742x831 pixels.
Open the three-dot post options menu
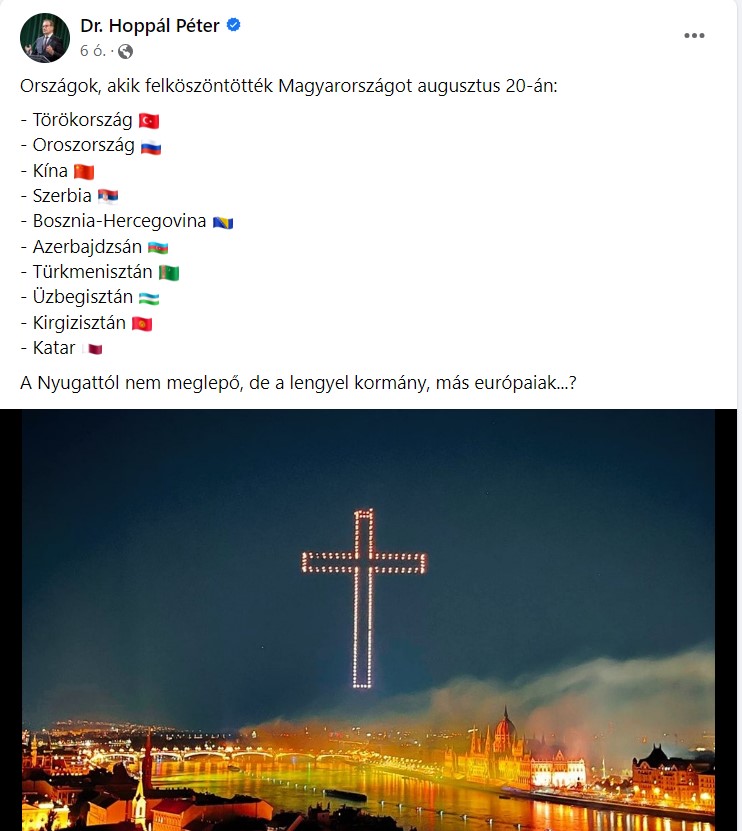pos(694,36)
